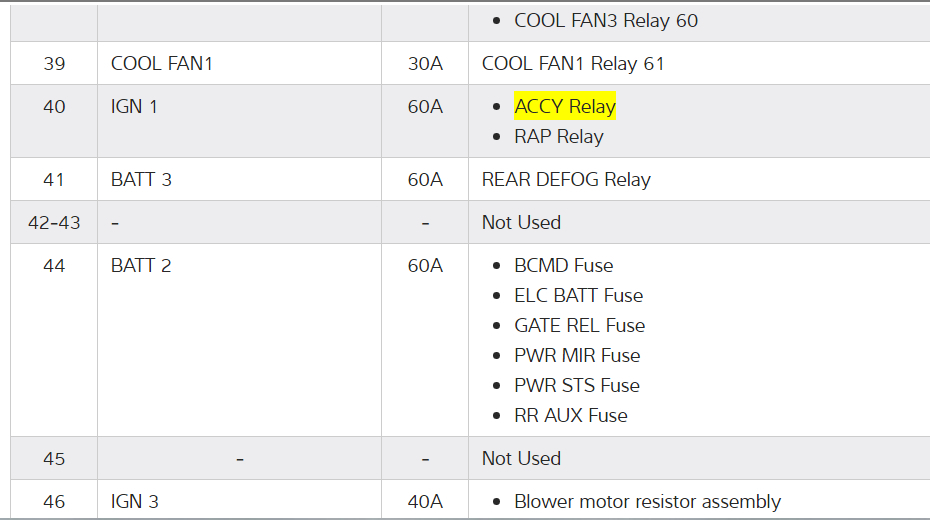Screen dimensions: 930x520
Task: Click the fuse number 42-43 cell
Action: [x=54, y=223]
